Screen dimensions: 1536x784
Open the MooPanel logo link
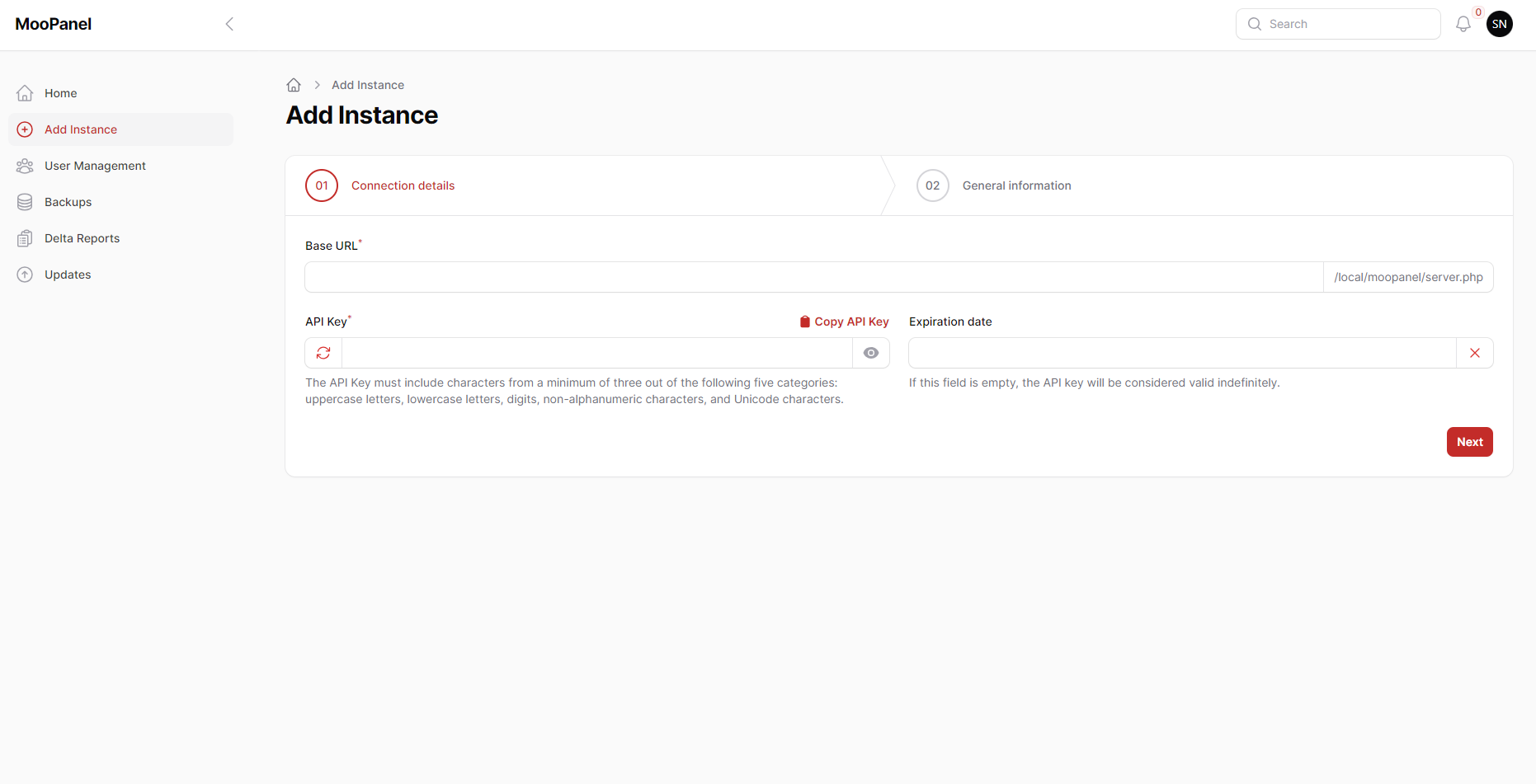[x=54, y=24]
